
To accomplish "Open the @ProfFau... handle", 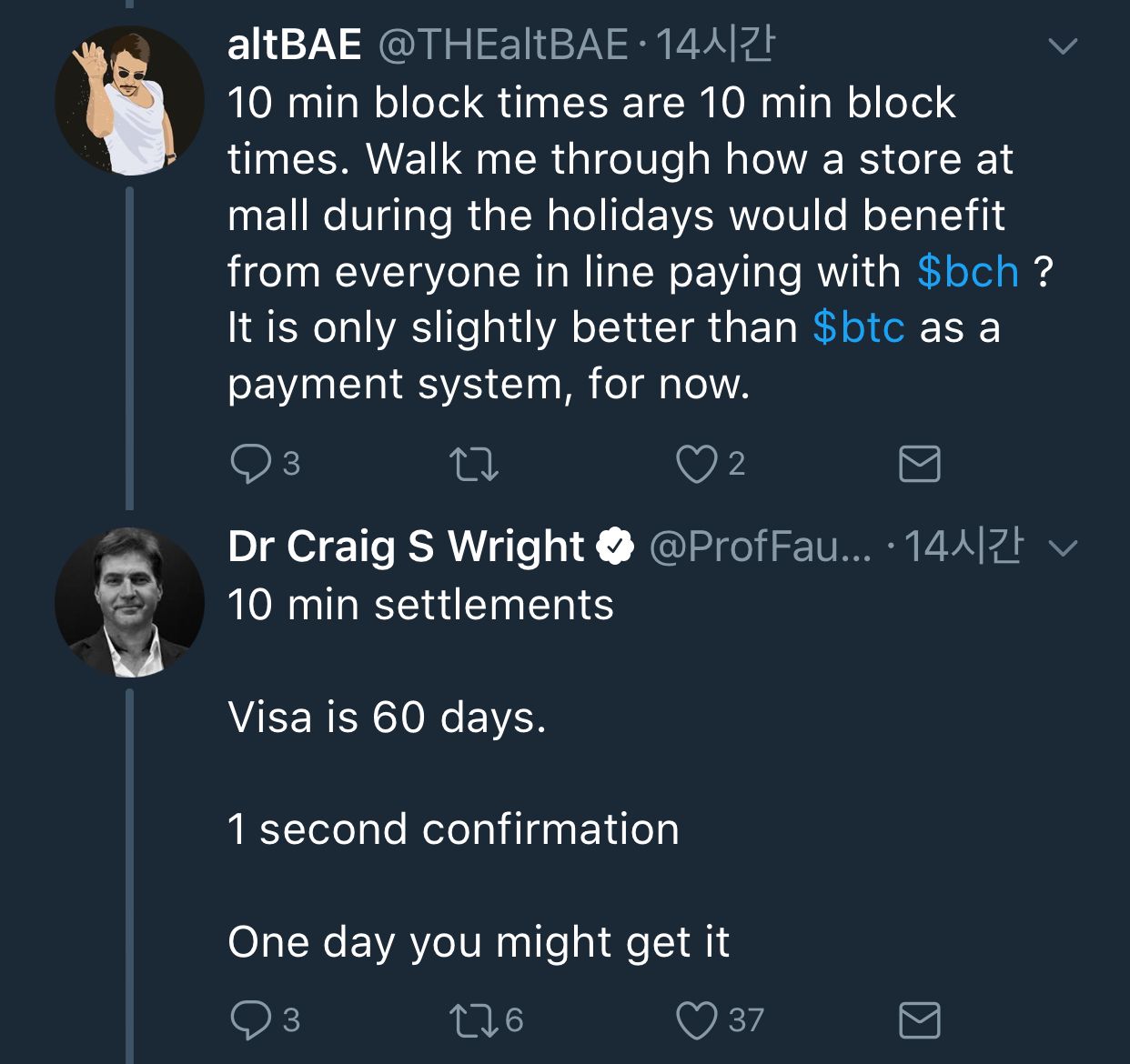I will 760,547.
